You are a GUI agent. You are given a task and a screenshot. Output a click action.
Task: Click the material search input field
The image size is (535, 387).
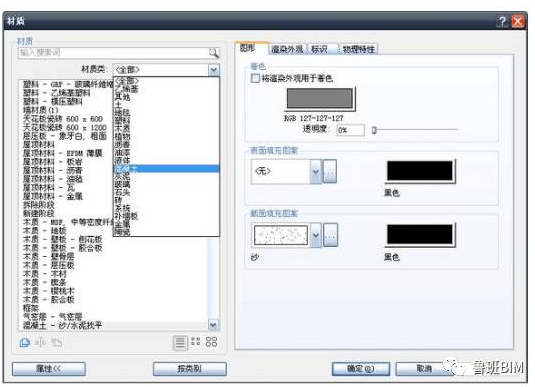(113, 53)
